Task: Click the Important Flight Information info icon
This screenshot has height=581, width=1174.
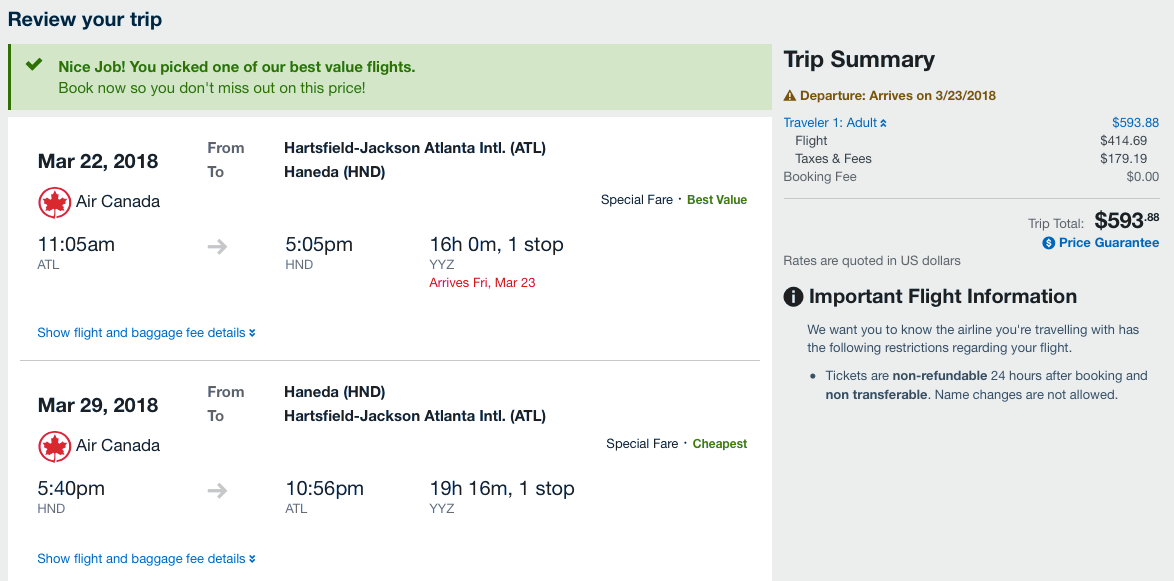Action: tap(793, 297)
